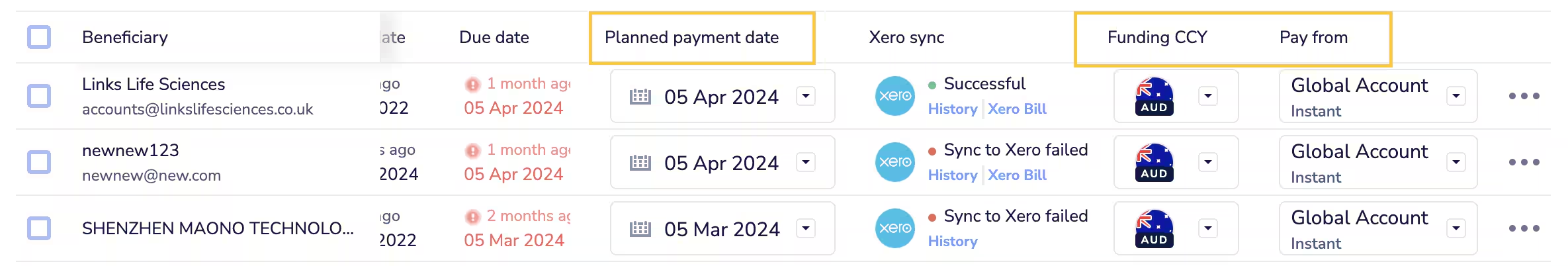The height and width of the screenshot is (266, 1568).
Task: Click the Xero logo in Links Life Sciences row
Action: point(894,96)
